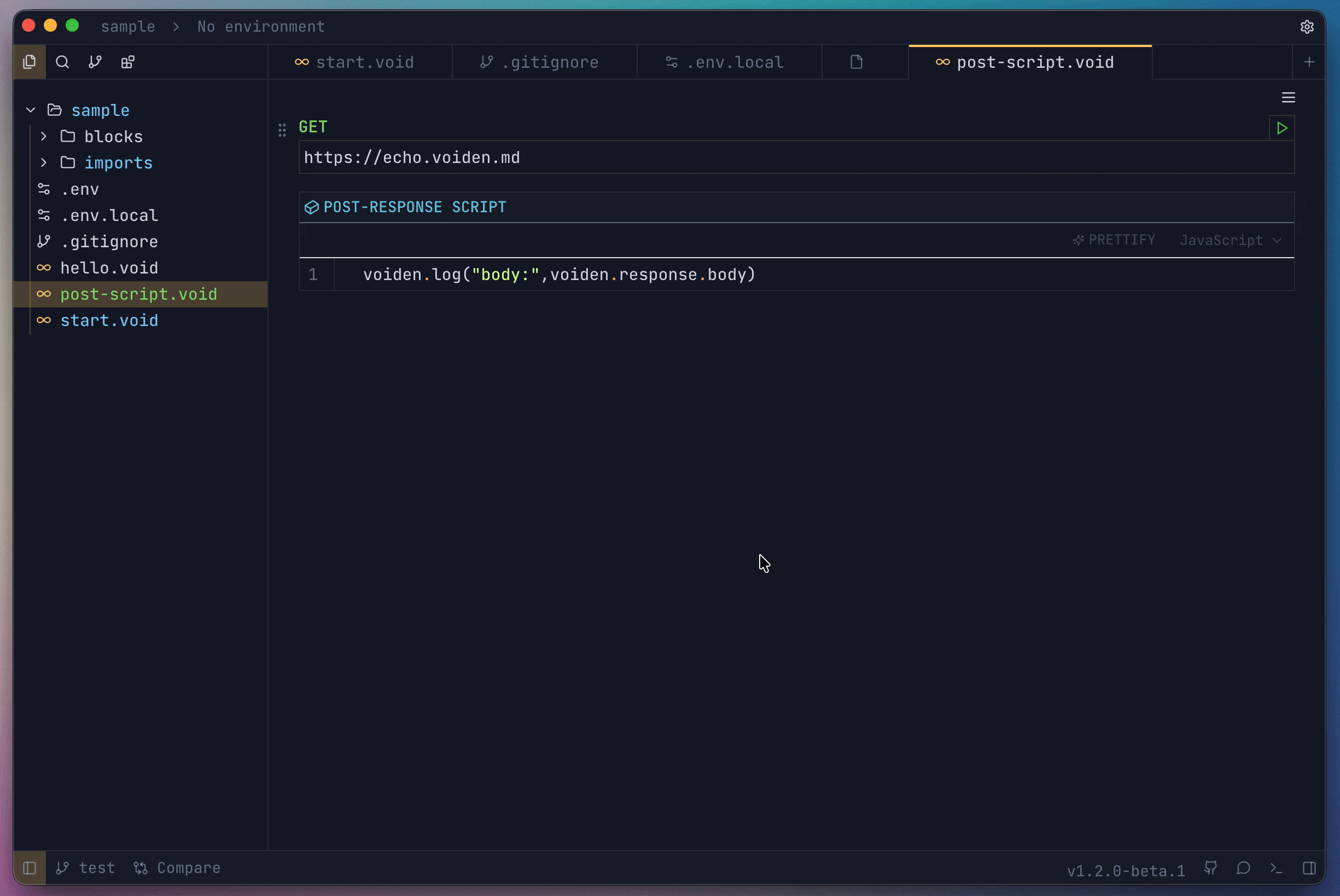Toggle the left sidebar visibility

(30, 868)
